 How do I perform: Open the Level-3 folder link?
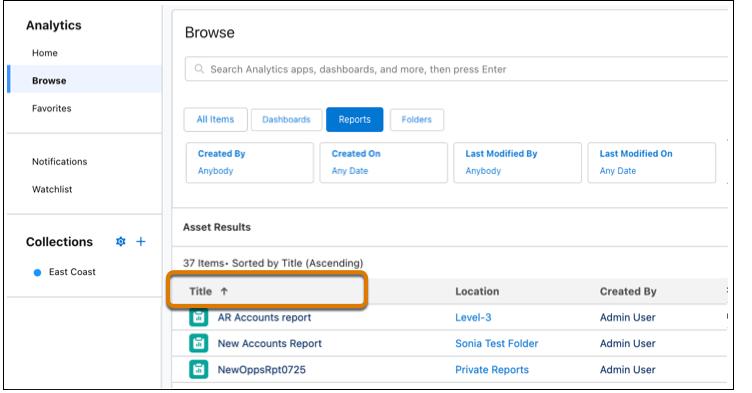tap(473, 317)
